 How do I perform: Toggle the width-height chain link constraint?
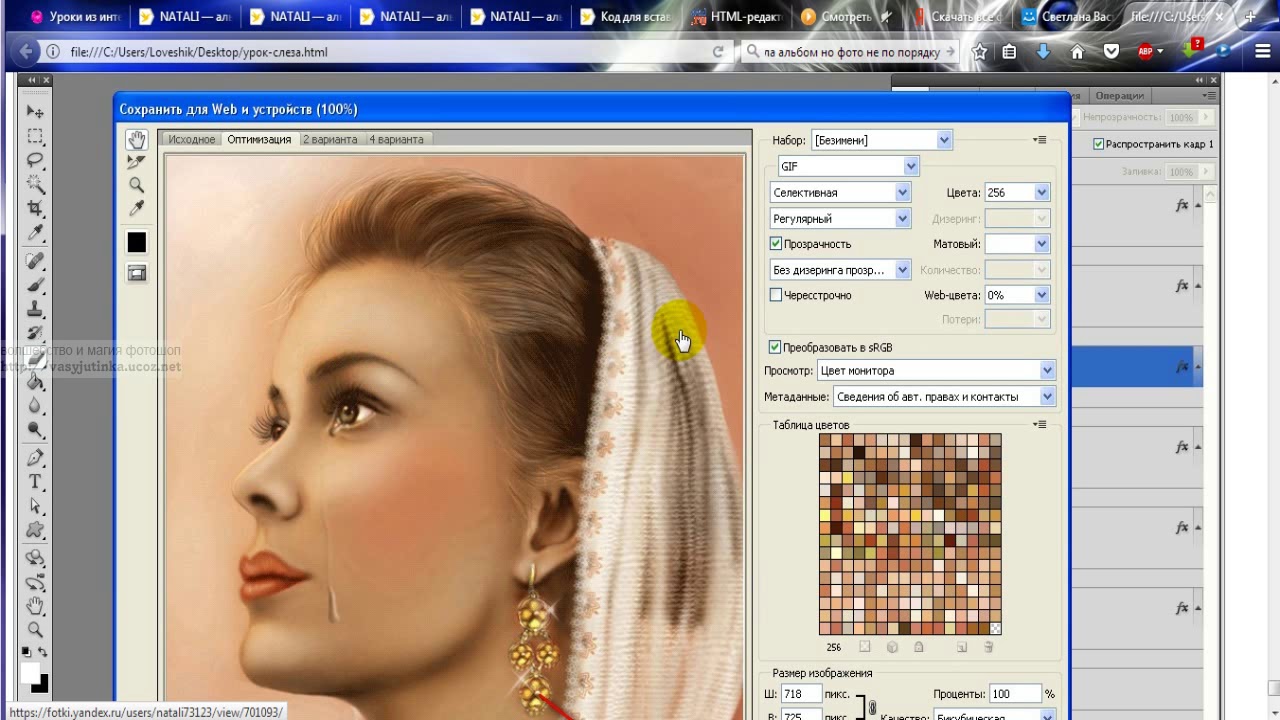point(872,707)
